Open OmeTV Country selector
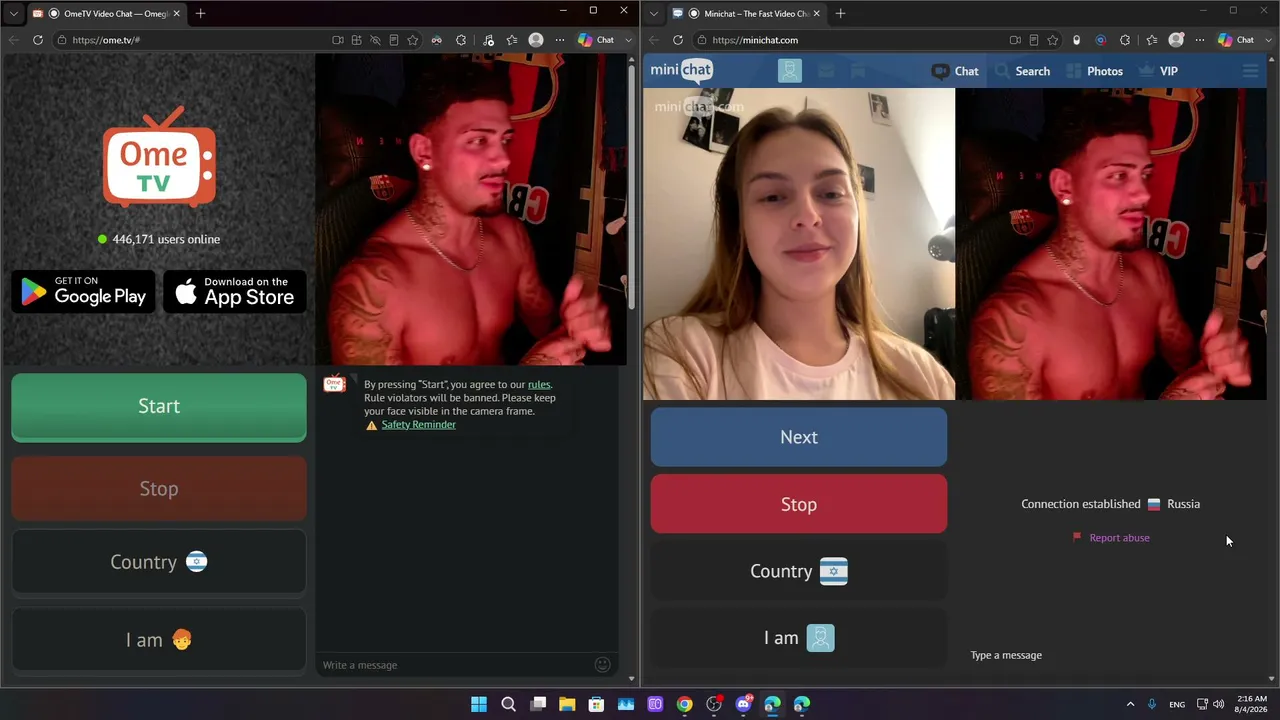This screenshot has width=1280, height=720. (159, 562)
